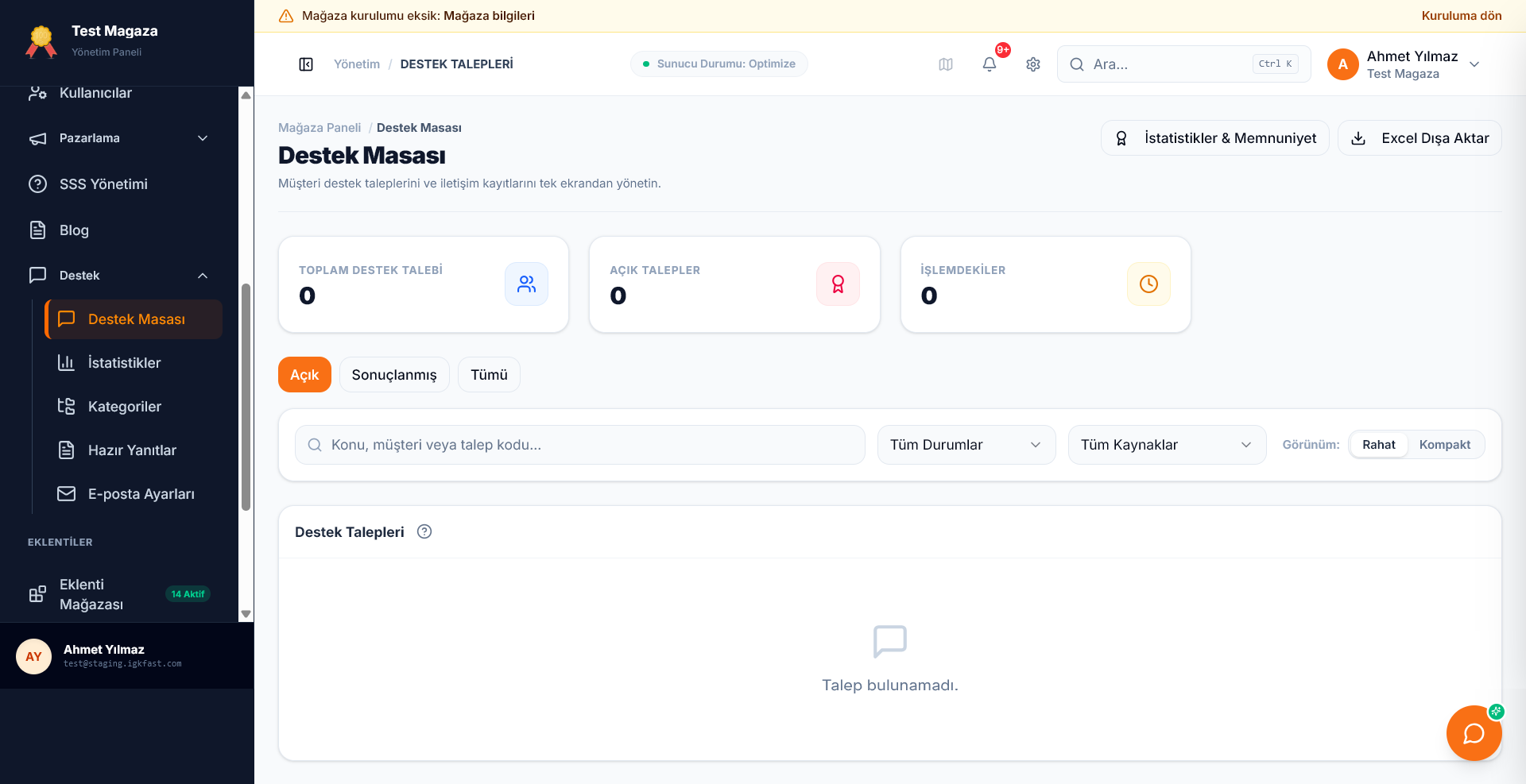Click the warning triangle in setup banner

tap(286, 16)
